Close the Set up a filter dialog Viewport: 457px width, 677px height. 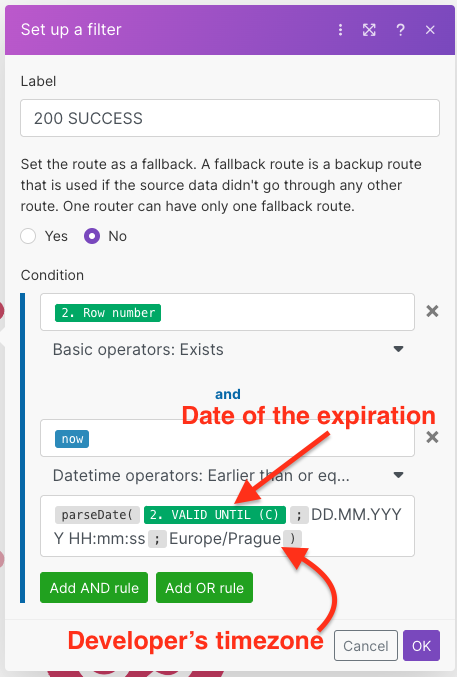pos(430,30)
